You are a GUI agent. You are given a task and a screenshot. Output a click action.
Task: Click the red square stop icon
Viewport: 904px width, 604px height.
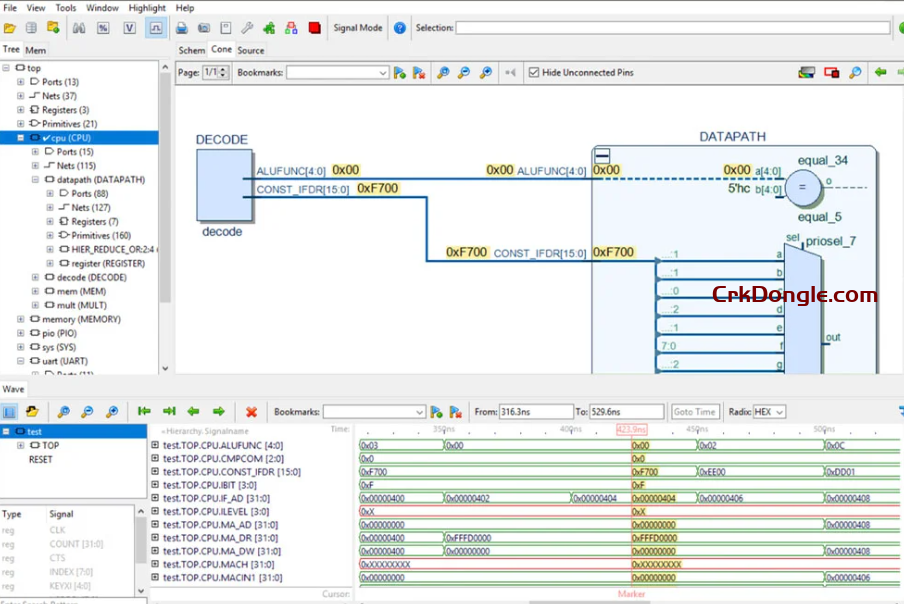coord(313,28)
